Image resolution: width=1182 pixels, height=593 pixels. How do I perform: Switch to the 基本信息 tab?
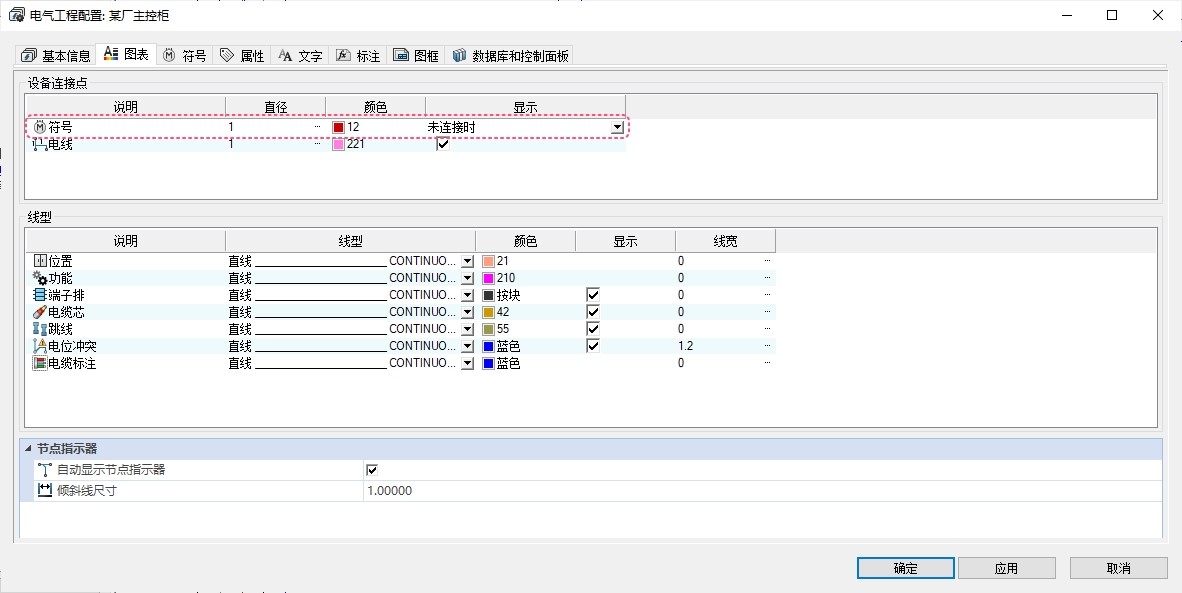pyautogui.click(x=57, y=56)
